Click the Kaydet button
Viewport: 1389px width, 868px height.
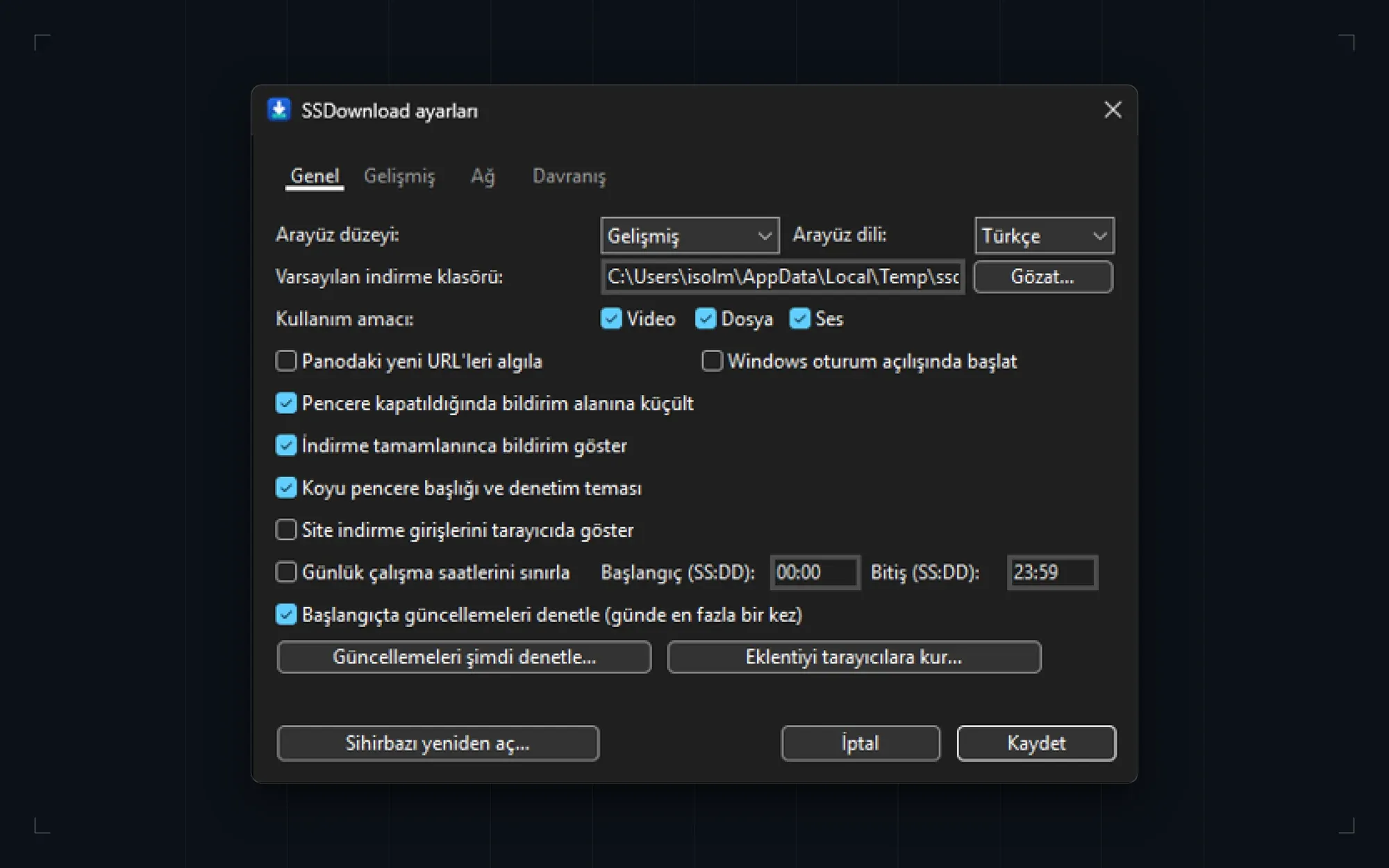click(x=1037, y=744)
